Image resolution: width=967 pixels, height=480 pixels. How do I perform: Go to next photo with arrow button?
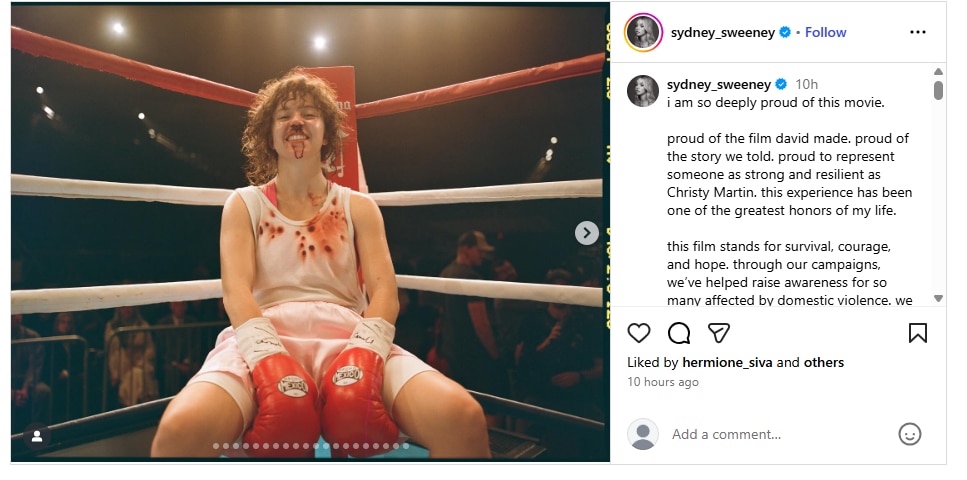[x=586, y=233]
